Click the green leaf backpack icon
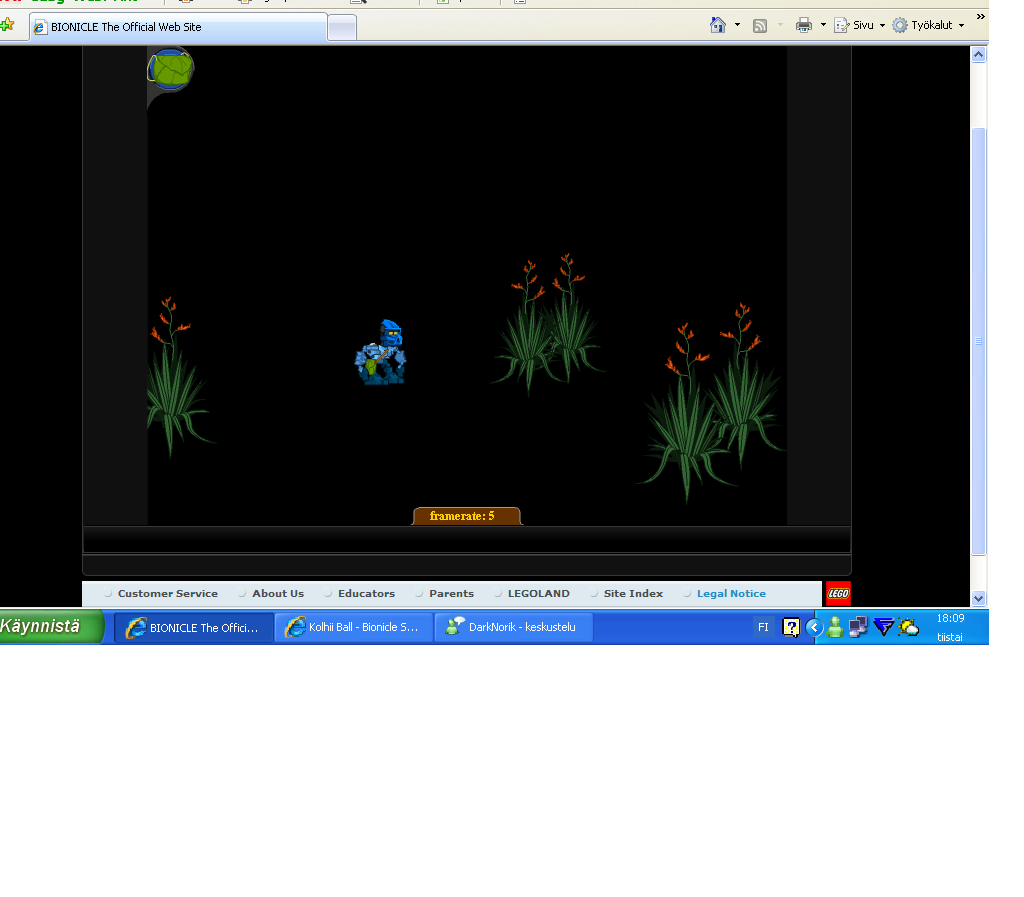The image size is (1024, 897). point(170,69)
